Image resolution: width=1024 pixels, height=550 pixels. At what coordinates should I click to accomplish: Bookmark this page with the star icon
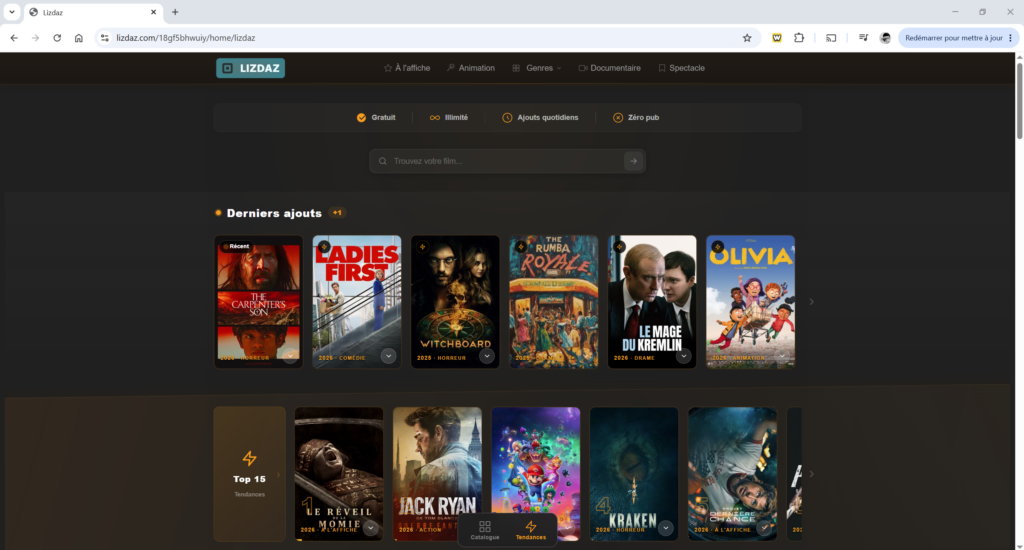747,38
